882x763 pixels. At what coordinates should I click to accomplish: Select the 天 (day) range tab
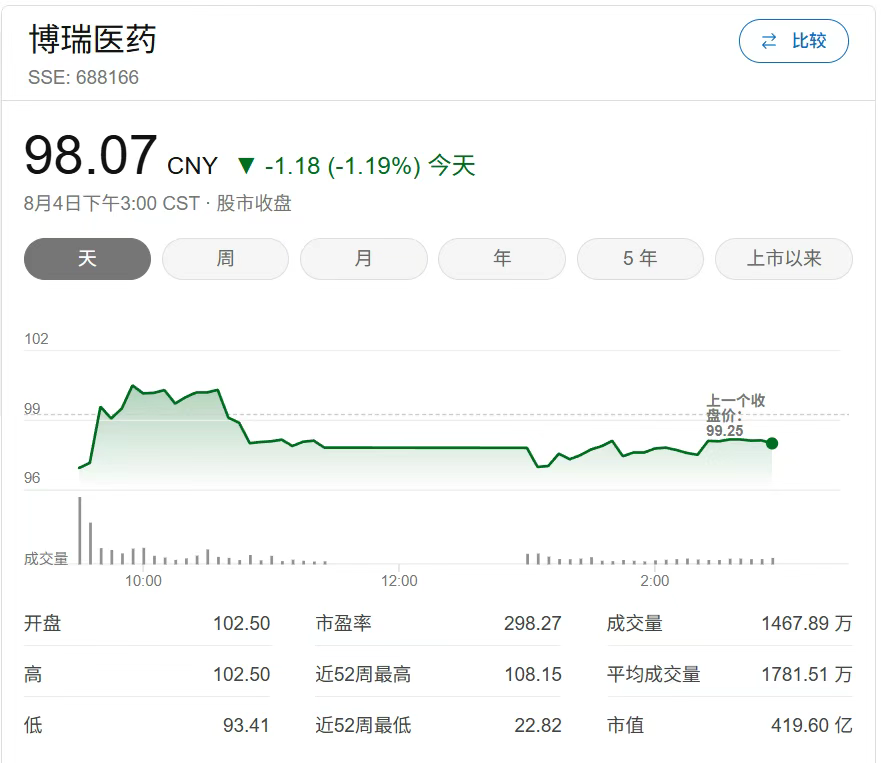87,259
